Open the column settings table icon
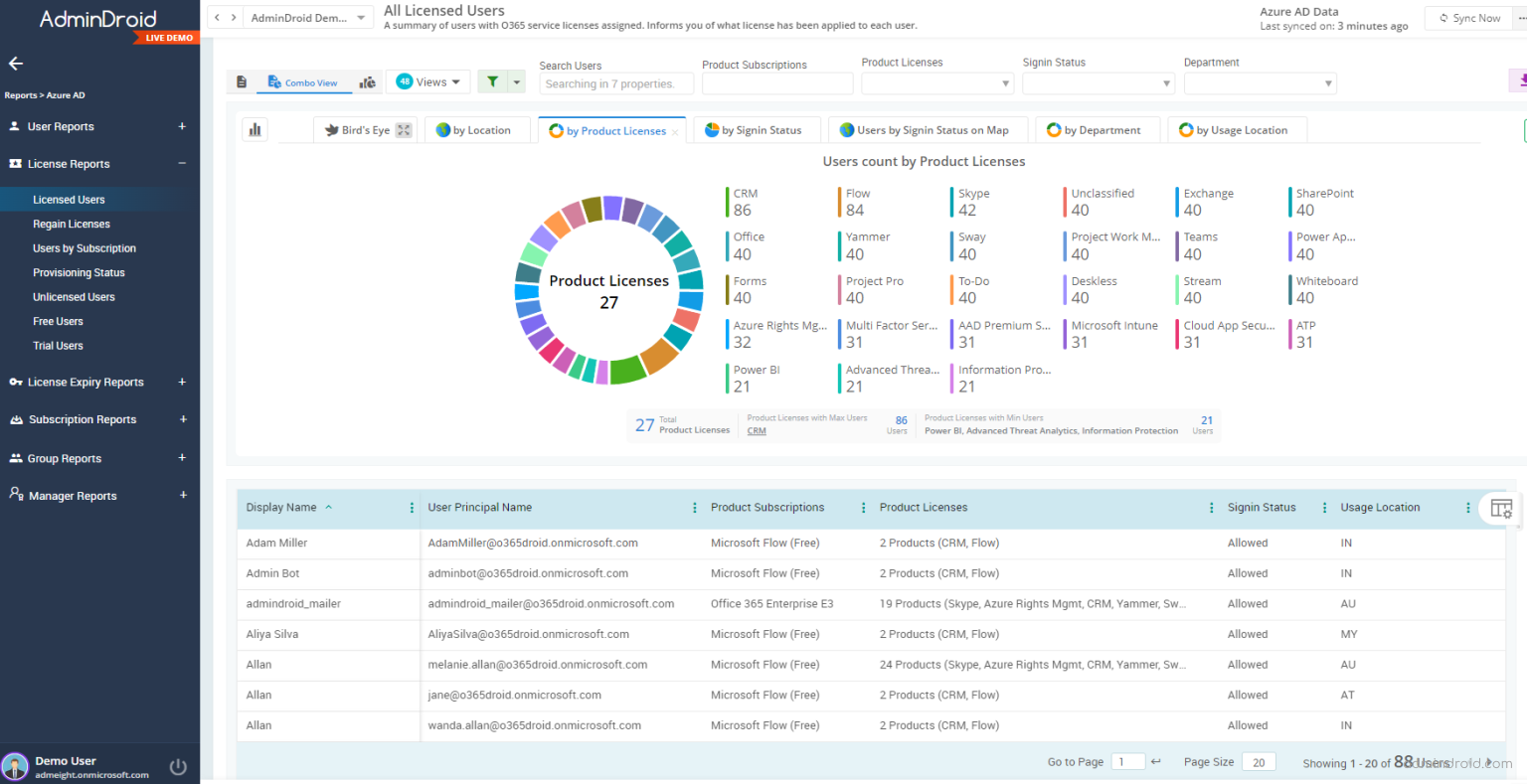The width and height of the screenshot is (1527, 784). [x=1501, y=509]
